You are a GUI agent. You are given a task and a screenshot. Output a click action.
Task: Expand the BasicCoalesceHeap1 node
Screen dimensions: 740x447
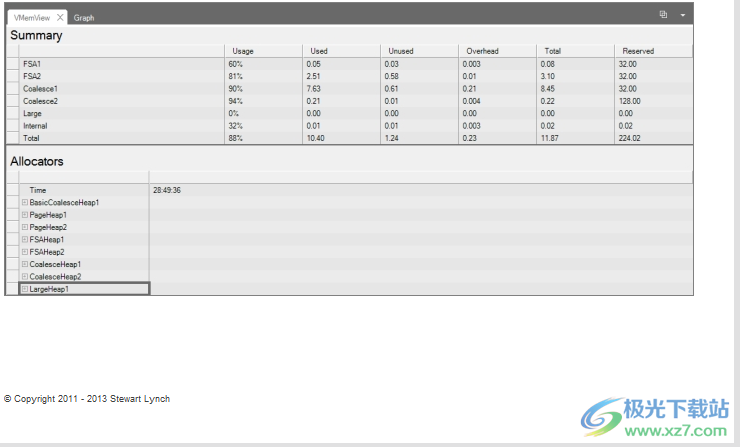[25, 203]
